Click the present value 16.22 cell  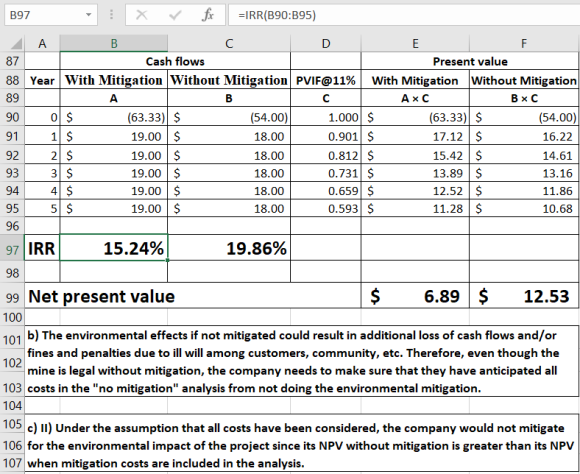(524, 136)
